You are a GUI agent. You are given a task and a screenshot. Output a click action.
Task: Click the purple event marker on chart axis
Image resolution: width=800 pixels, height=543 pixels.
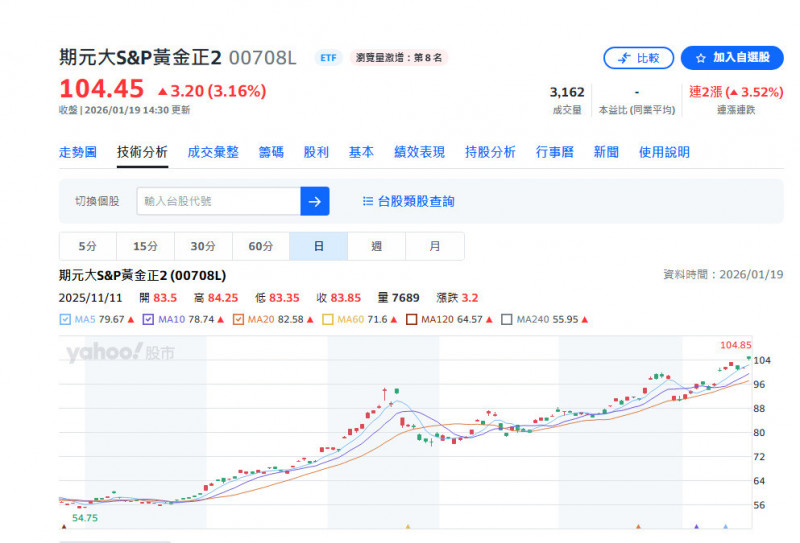coord(696,526)
